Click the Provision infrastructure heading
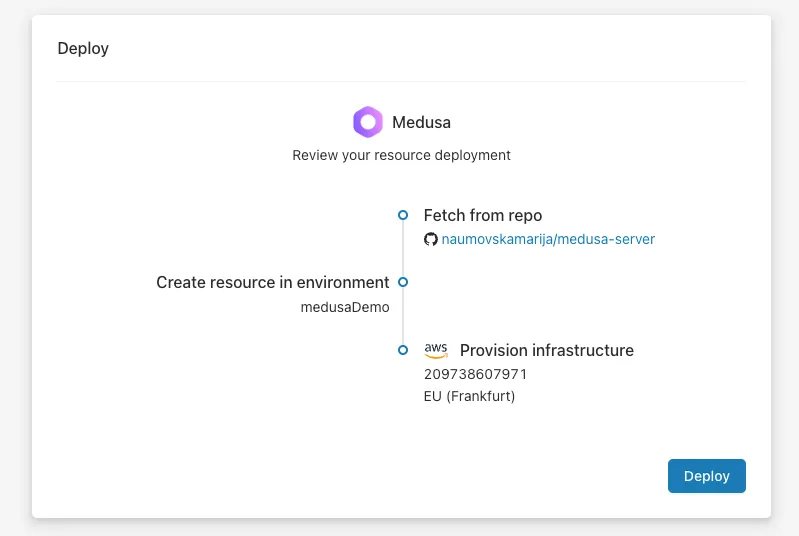This screenshot has height=536, width=799. 547,350
